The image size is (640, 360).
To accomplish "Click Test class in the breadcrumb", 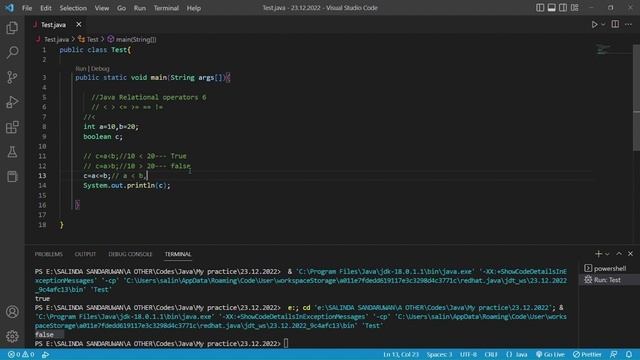I will pyautogui.click(x=93, y=40).
